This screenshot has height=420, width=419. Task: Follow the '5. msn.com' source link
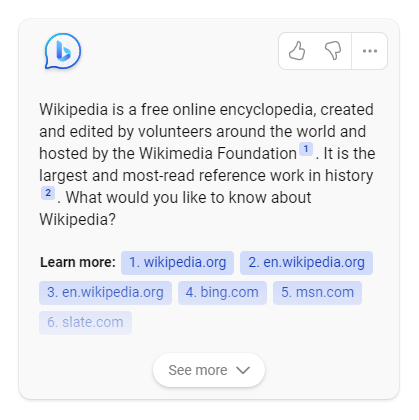[x=317, y=293]
